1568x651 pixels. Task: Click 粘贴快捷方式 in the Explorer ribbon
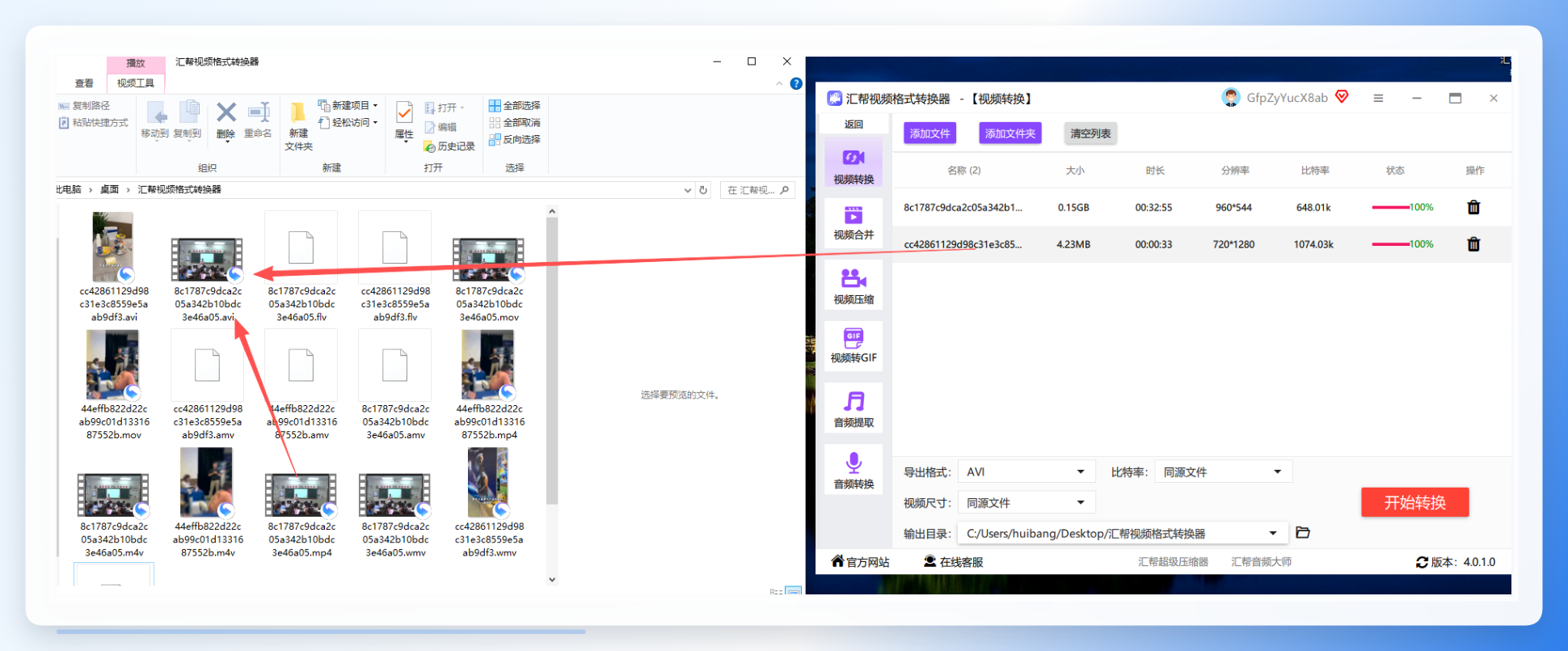[93, 123]
